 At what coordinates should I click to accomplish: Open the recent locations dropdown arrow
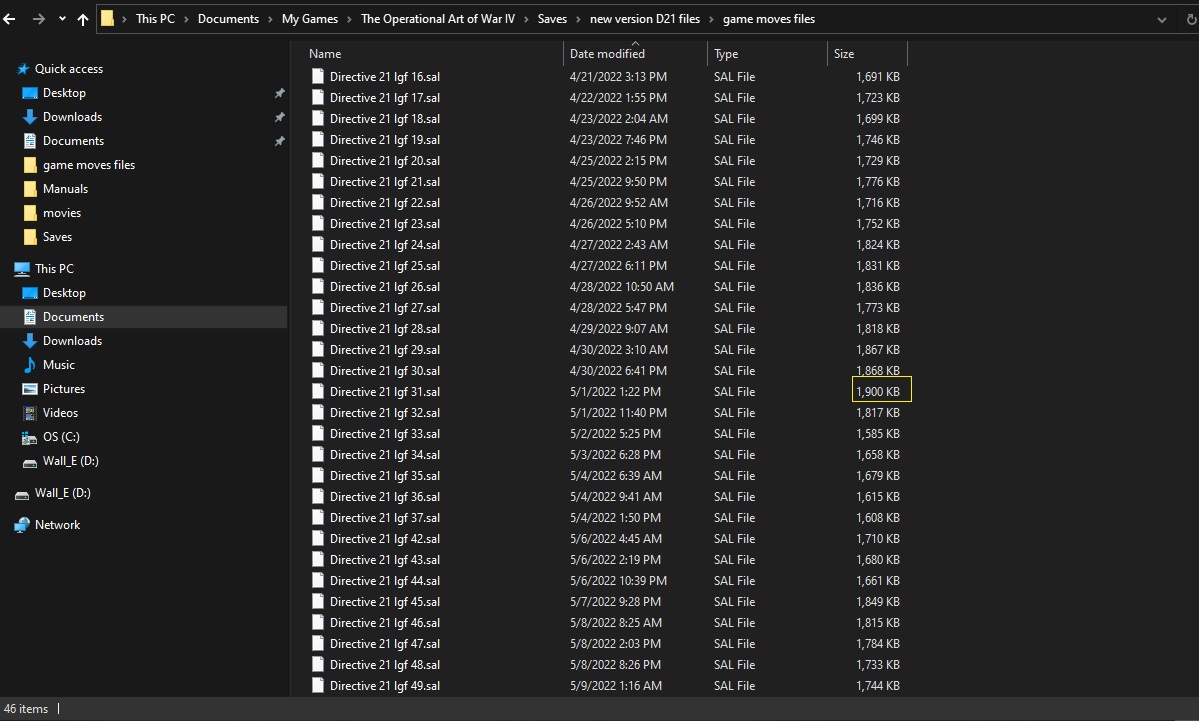62,19
